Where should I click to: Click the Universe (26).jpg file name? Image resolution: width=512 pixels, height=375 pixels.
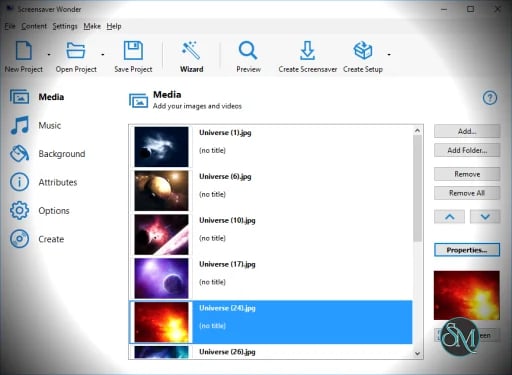[x=227, y=352]
